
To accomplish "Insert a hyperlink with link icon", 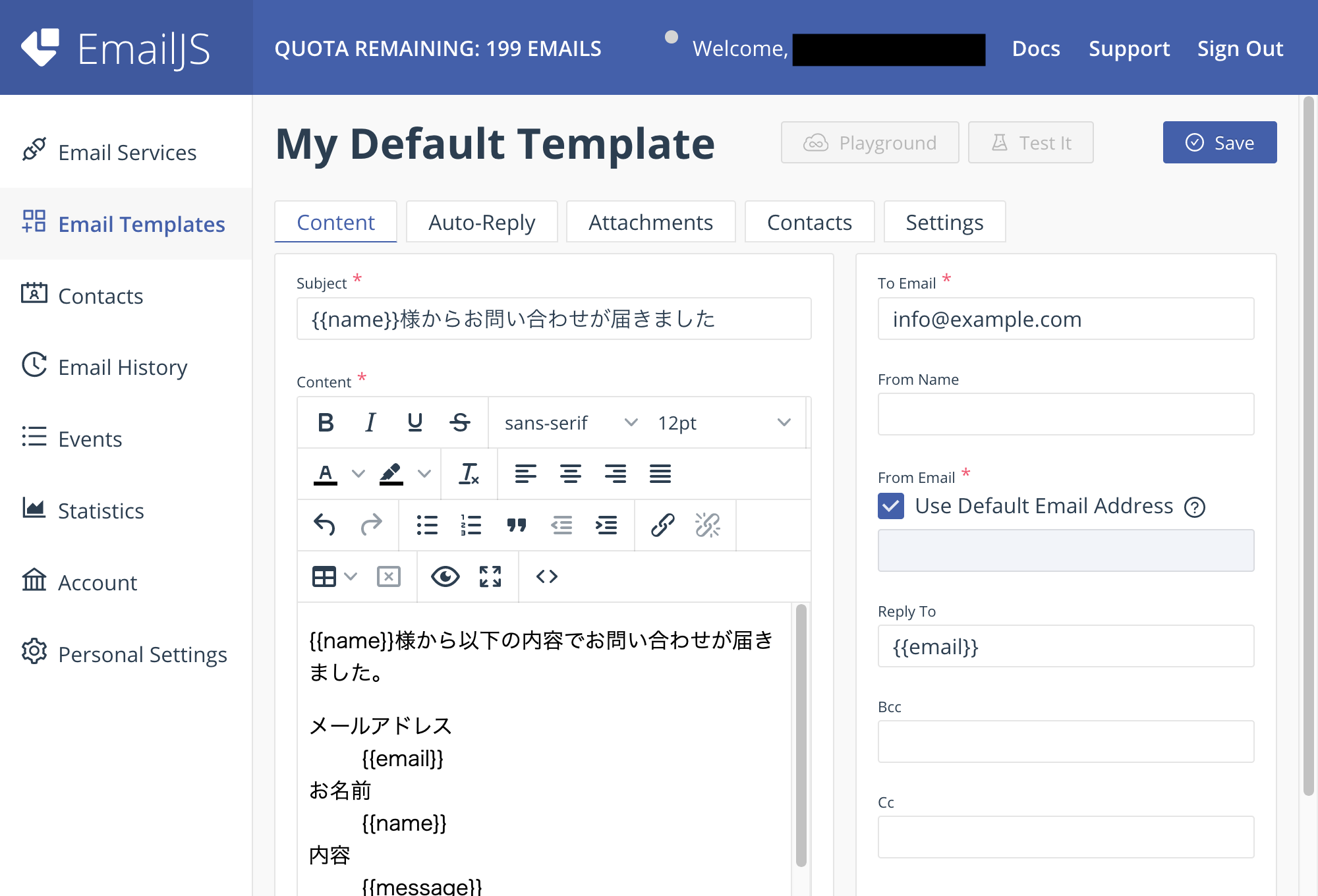I will (x=662, y=525).
